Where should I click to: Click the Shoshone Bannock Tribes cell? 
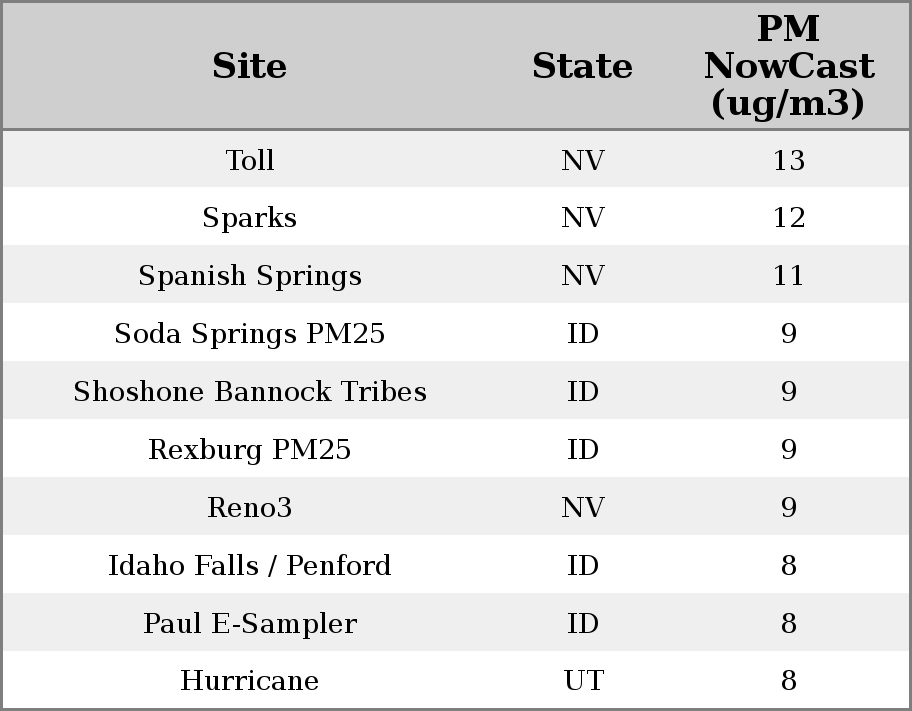(x=249, y=392)
